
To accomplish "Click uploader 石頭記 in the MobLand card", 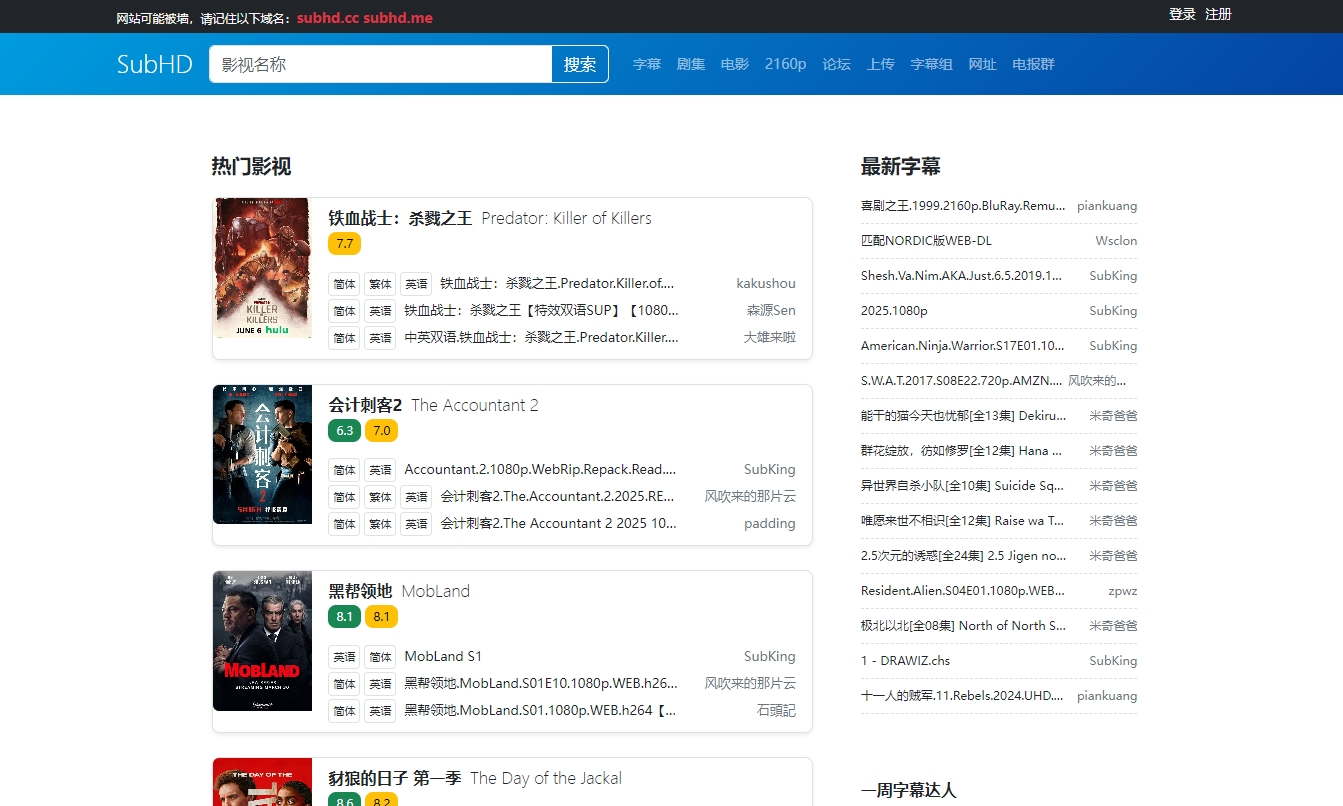I will (776, 710).
